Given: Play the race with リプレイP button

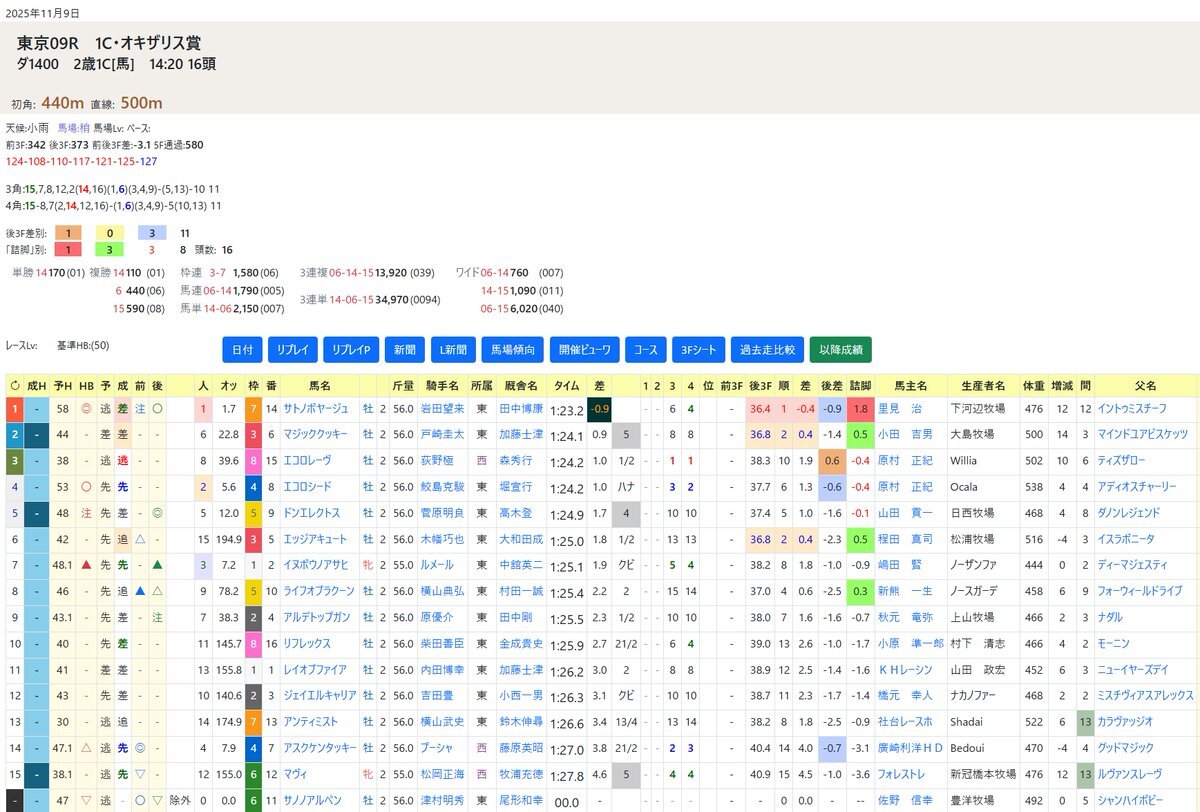Looking at the screenshot, I should point(351,350).
